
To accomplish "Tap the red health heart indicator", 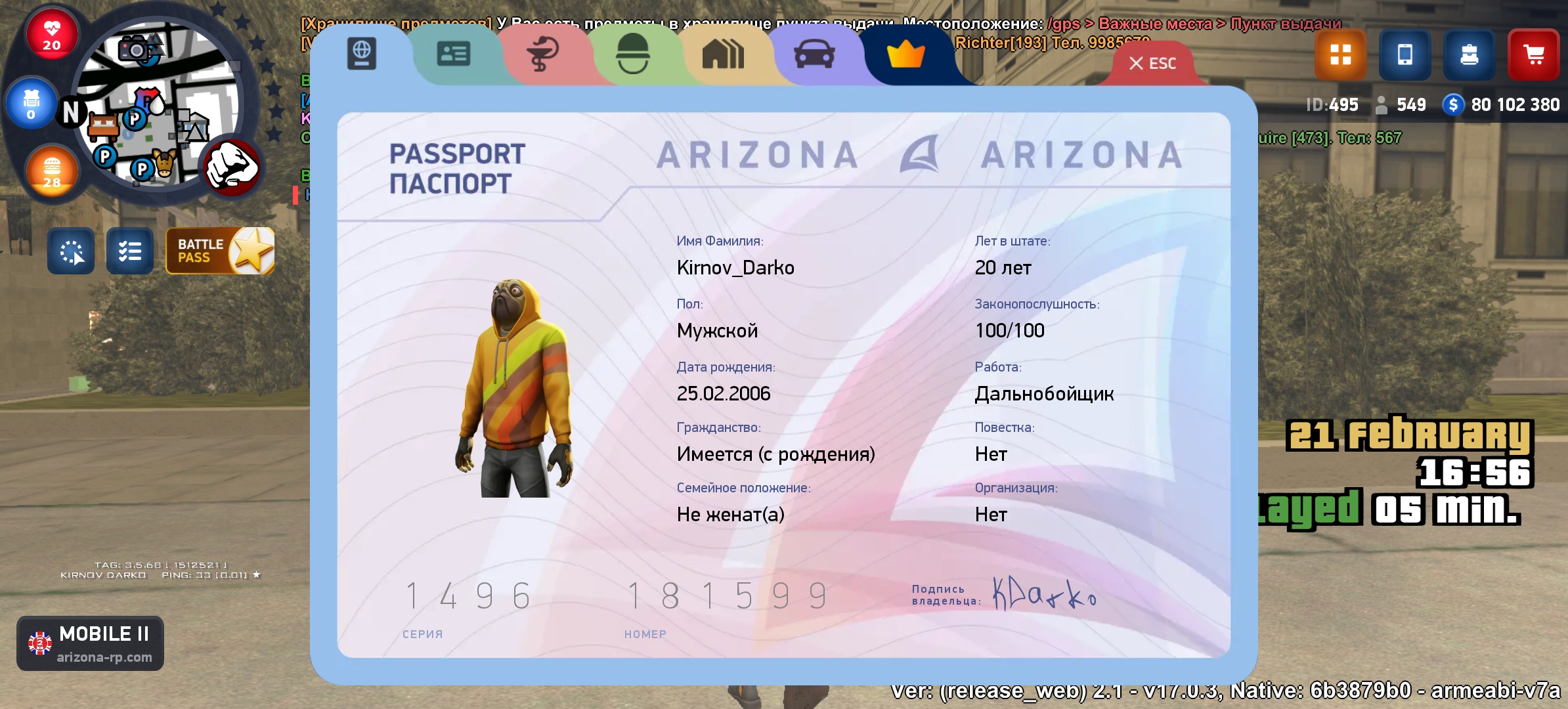I will 52,34.
